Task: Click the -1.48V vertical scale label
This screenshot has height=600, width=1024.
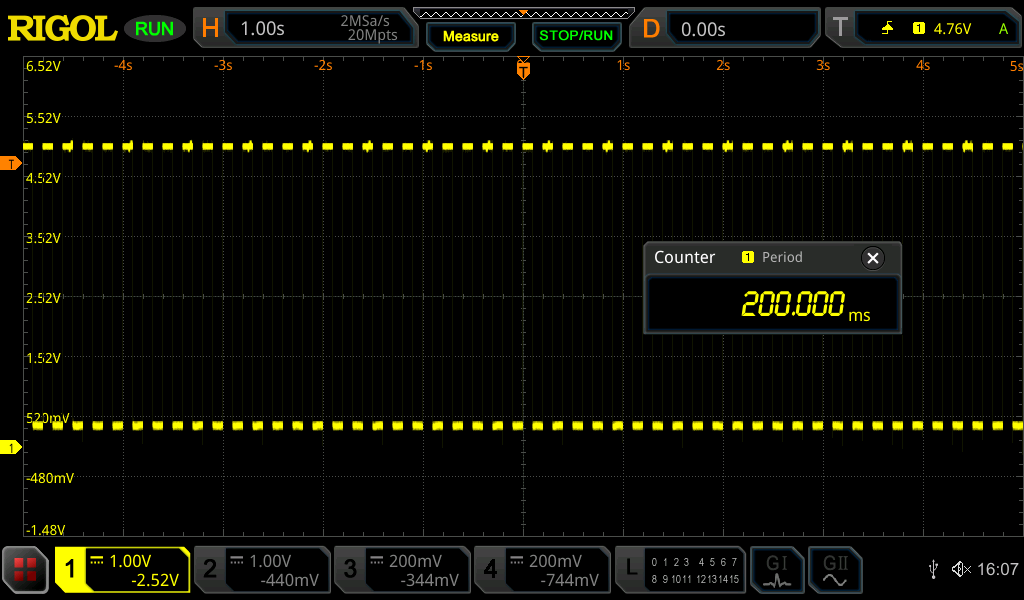Action: (x=44, y=529)
